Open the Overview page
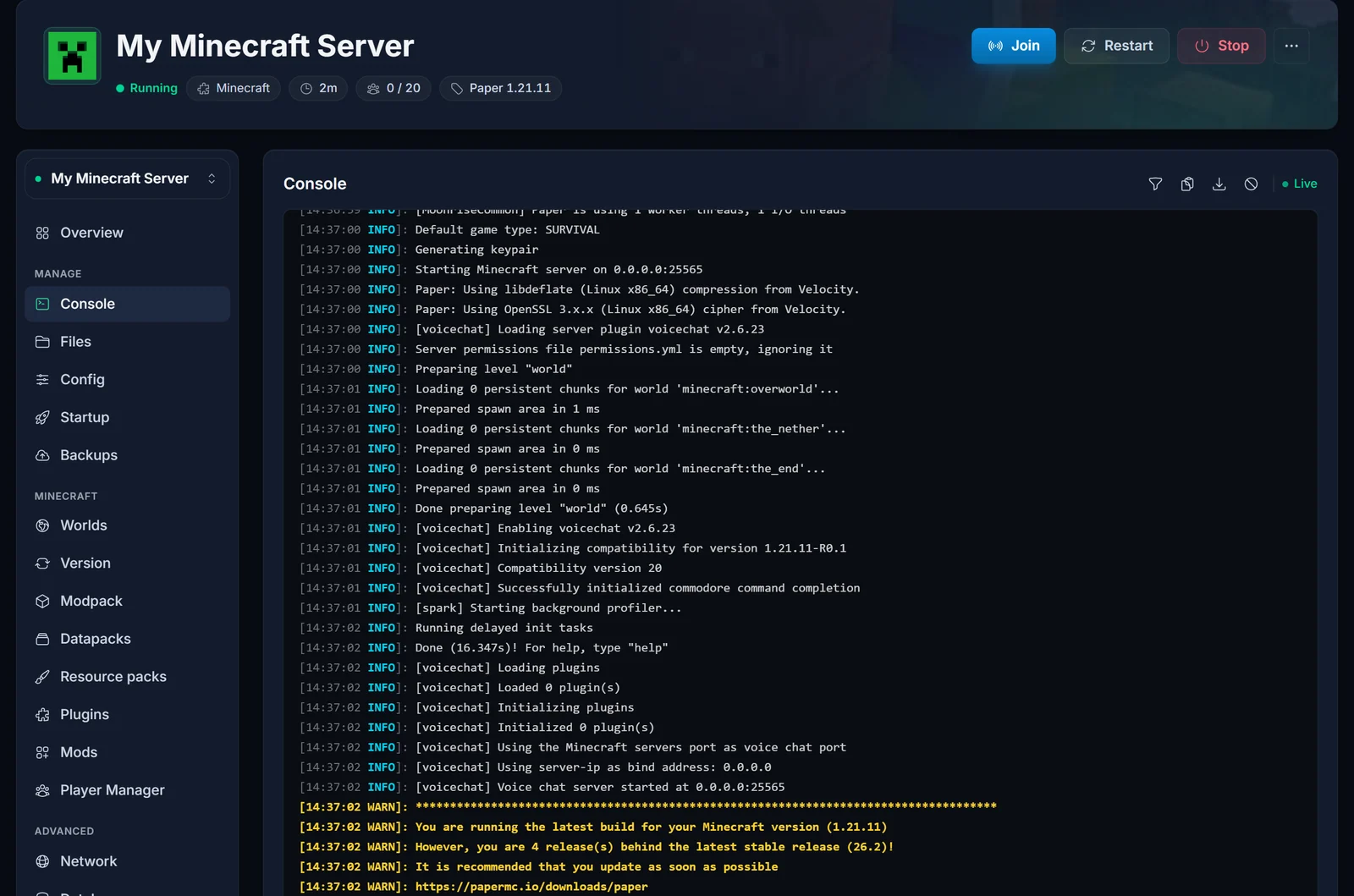 click(x=127, y=233)
